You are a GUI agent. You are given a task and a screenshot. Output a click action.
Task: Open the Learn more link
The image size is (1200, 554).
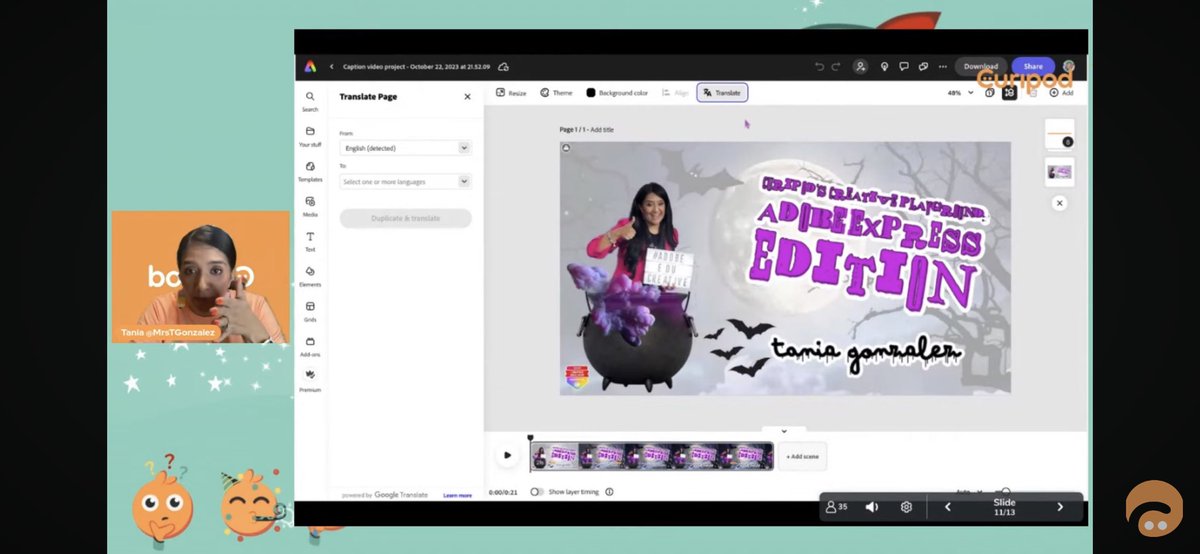tap(458, 495)
